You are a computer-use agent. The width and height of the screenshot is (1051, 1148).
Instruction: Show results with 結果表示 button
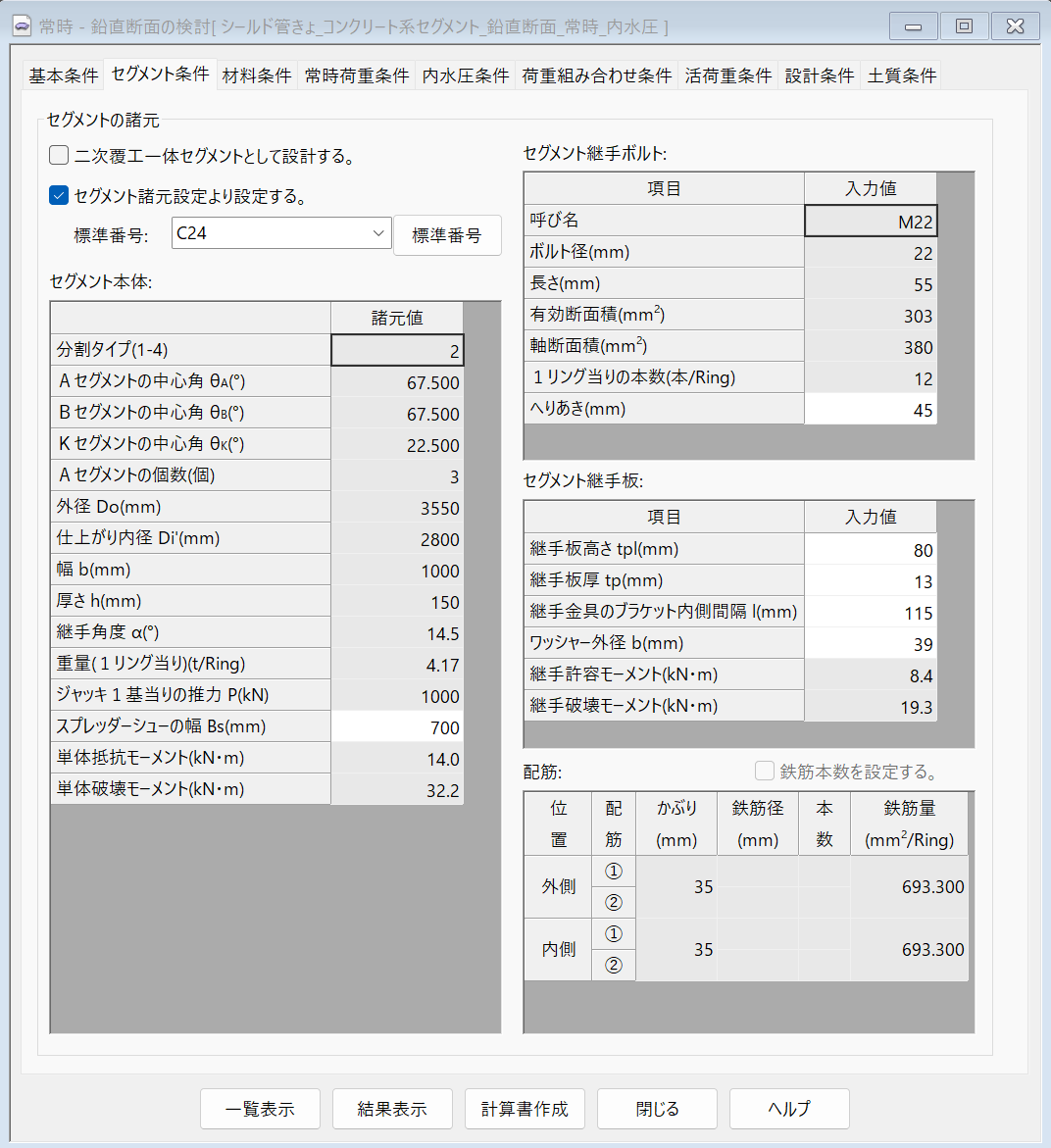[392, 1109]
